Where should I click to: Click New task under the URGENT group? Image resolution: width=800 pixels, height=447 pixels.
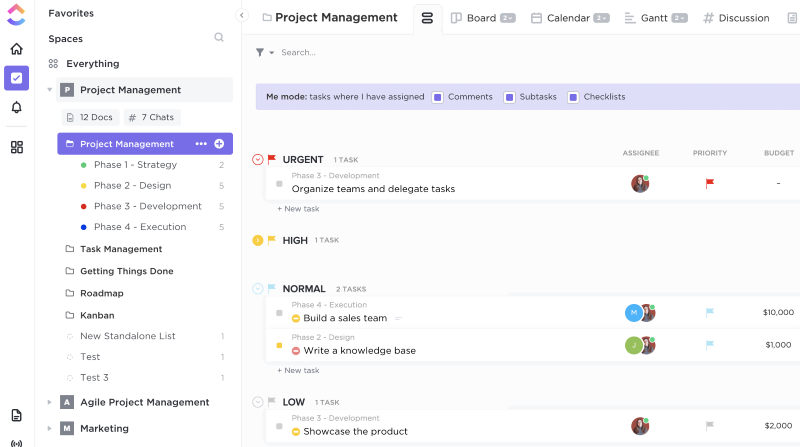point(298,209)
